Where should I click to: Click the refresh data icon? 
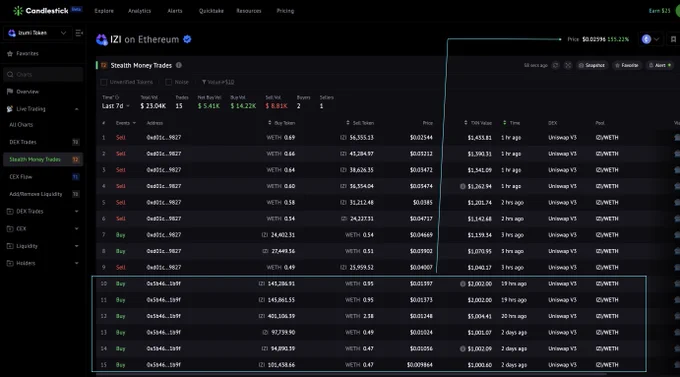(x=556, y=65)
